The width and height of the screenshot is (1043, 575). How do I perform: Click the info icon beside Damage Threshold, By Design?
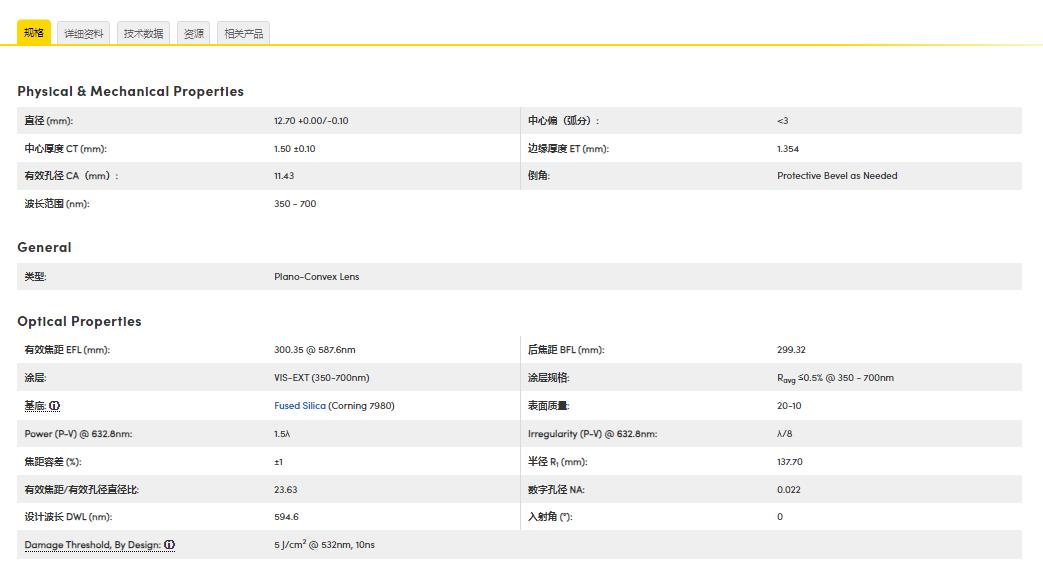[170, 545]
